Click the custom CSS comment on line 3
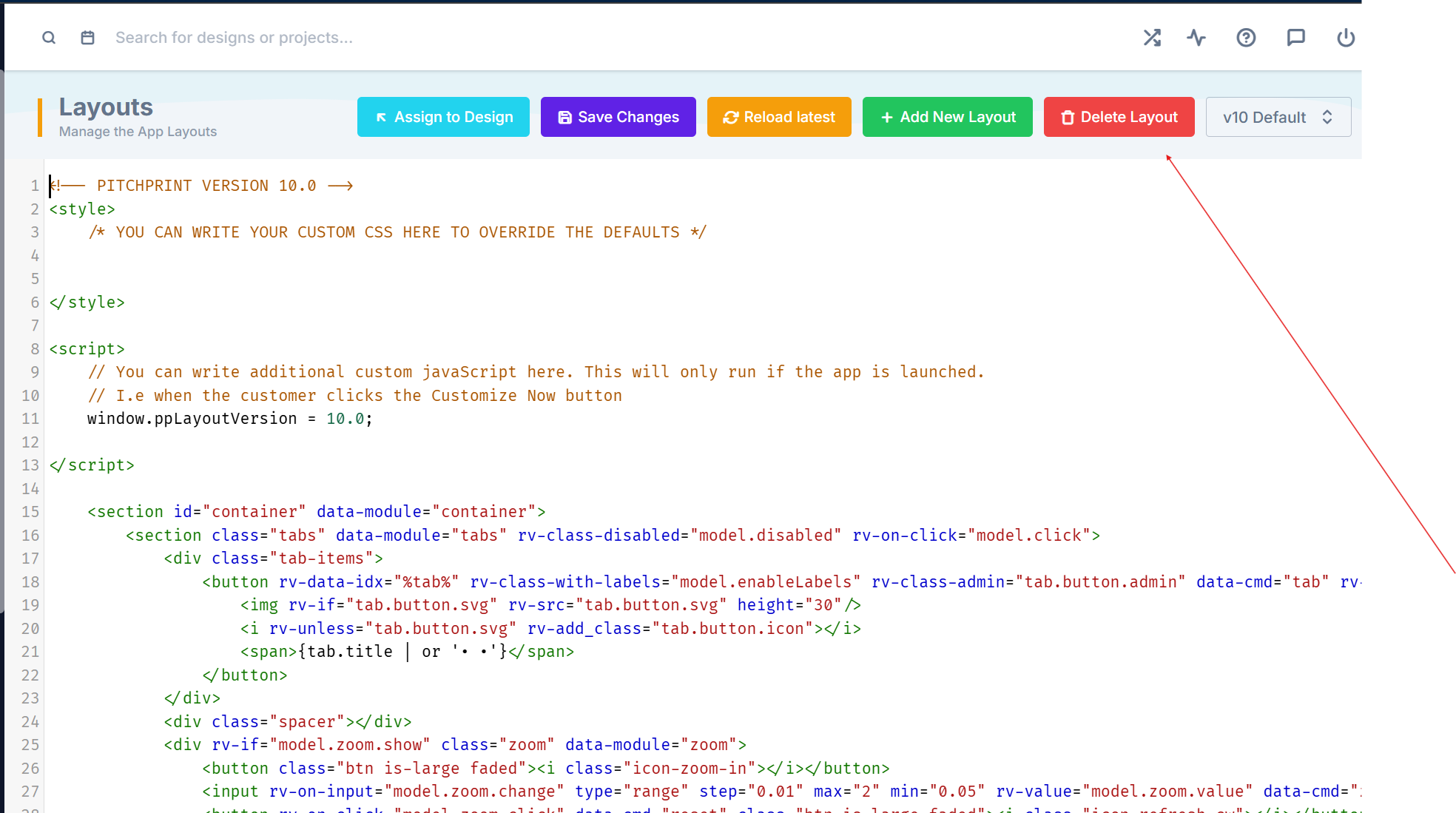 click(x=397, y=232)
